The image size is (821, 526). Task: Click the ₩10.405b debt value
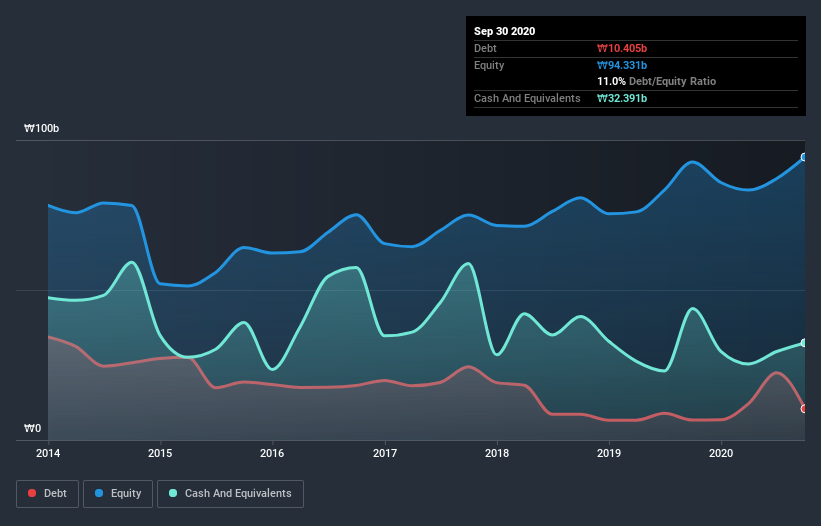click(622, 48)
